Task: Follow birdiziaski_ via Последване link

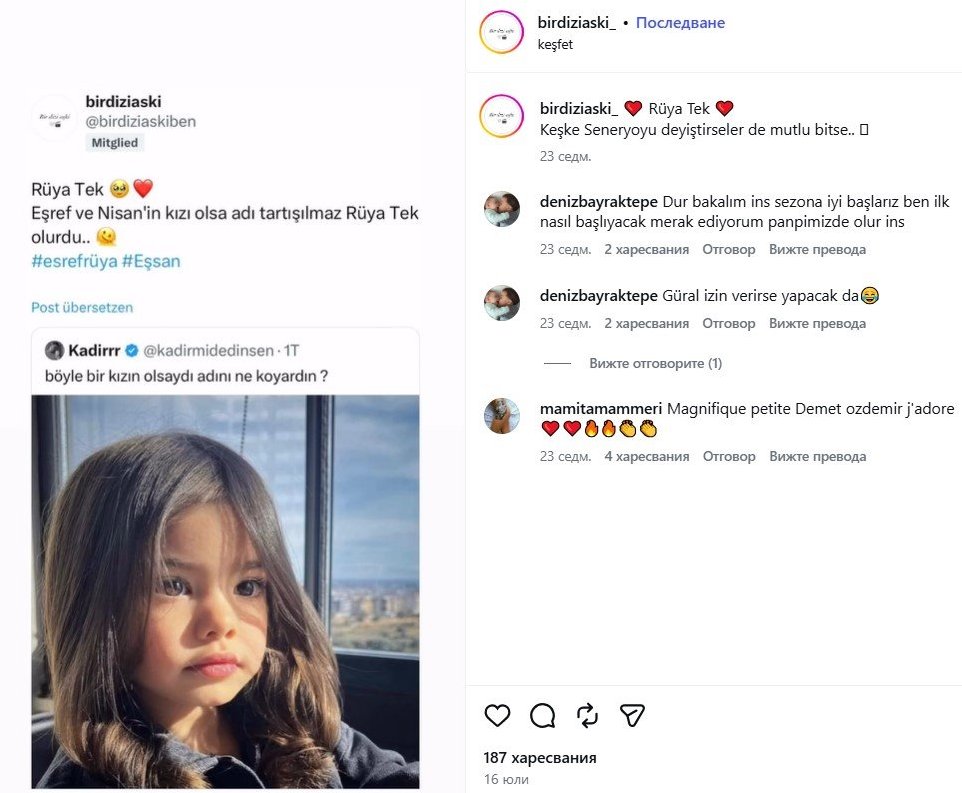Action: (680, 22)
